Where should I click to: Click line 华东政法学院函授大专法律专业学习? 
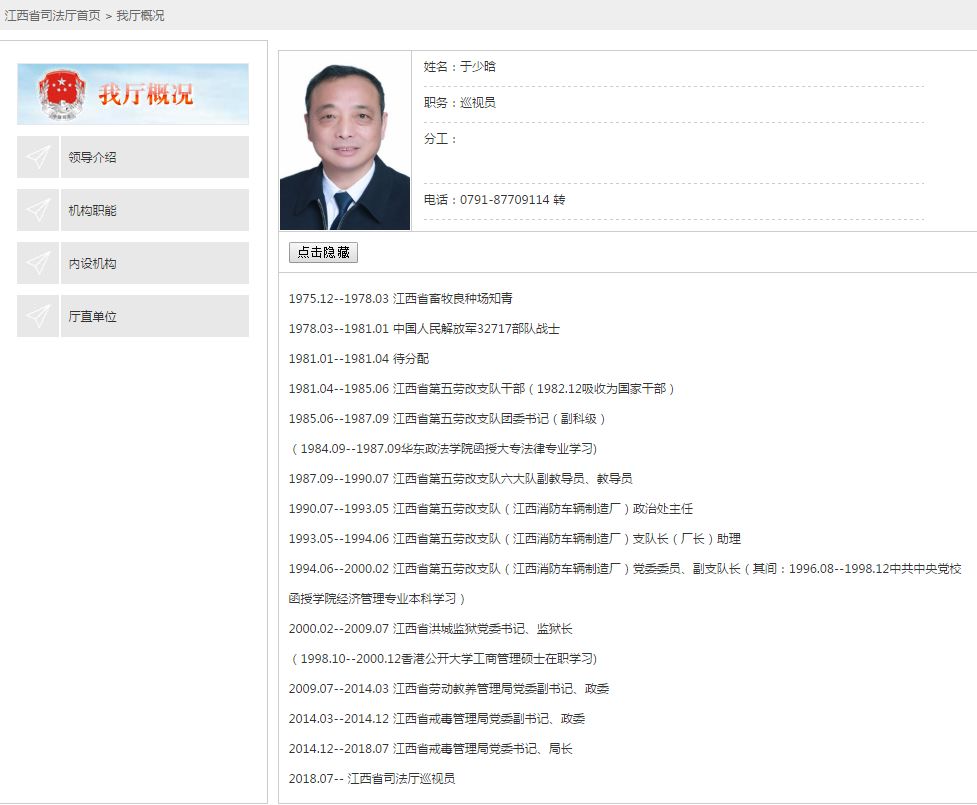(443, 448)
